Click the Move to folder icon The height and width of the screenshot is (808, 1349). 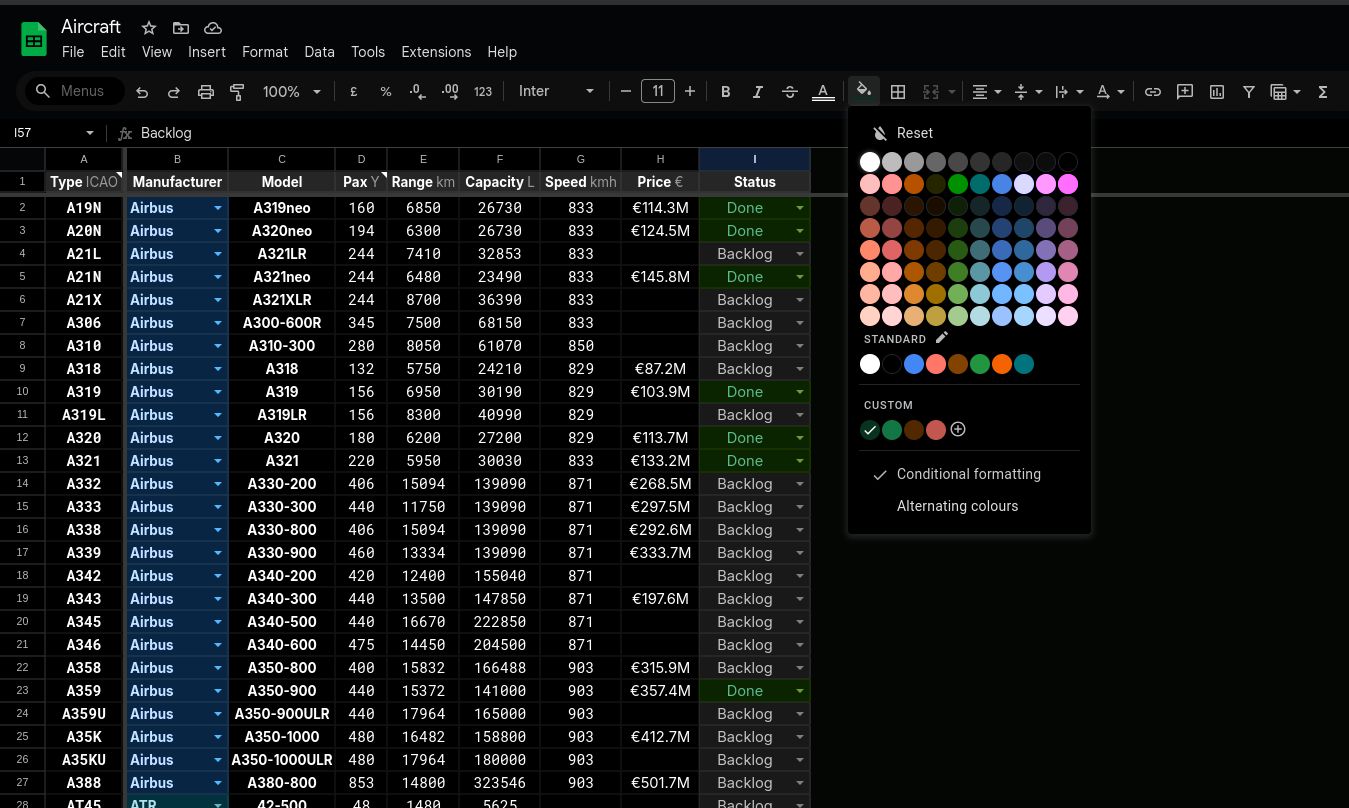click(180, 28)
